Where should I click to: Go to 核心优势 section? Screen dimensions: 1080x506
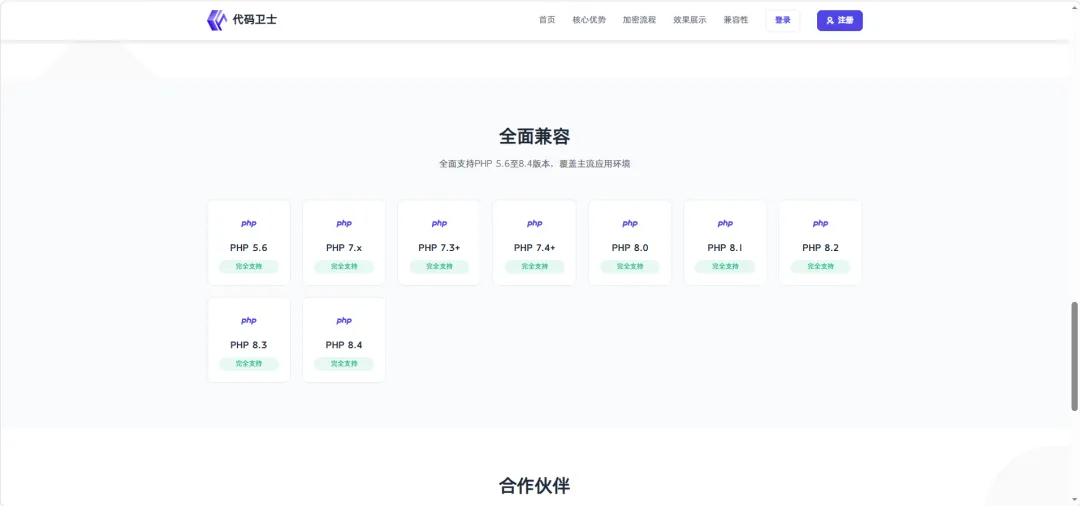589,20
